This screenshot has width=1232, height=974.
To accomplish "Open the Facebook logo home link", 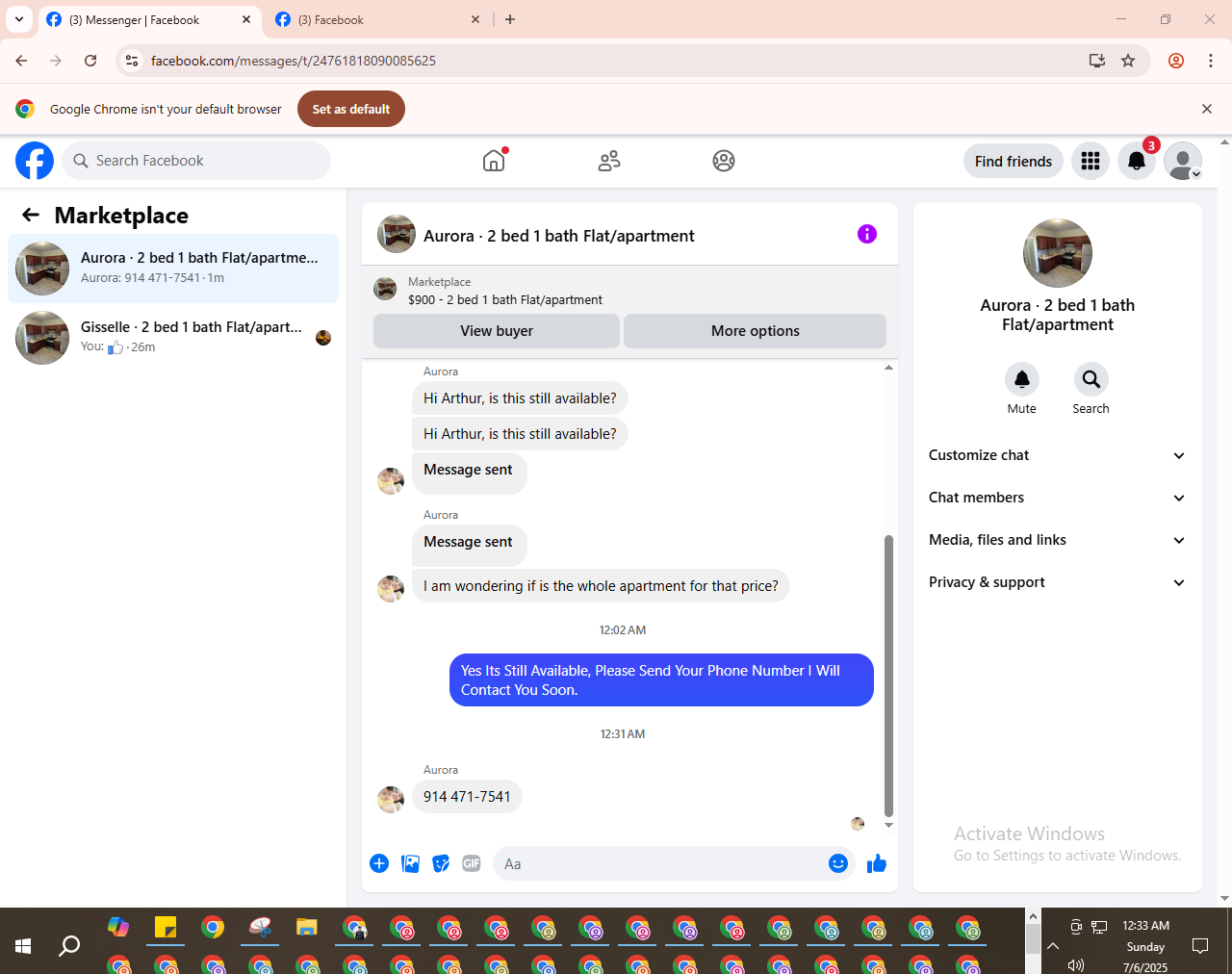I will (x=35, y=161).
